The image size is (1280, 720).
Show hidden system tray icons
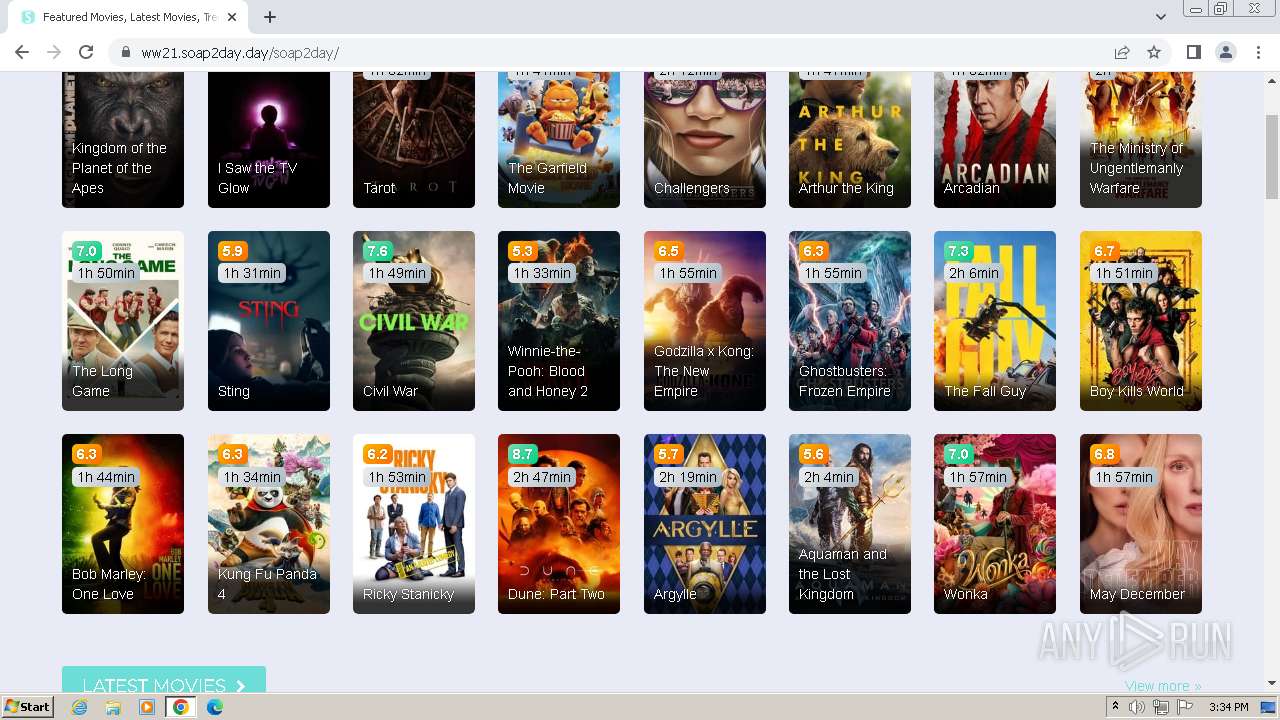click(x=1116, y=707)
